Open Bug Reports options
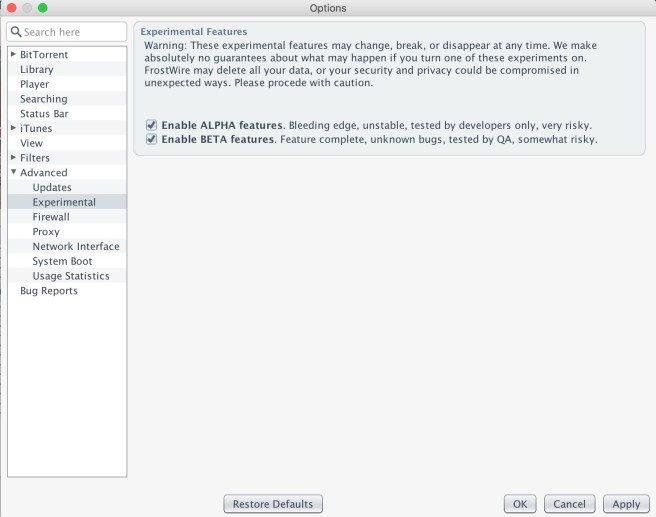This screenshot has height=517, width=656. [49, 291]
